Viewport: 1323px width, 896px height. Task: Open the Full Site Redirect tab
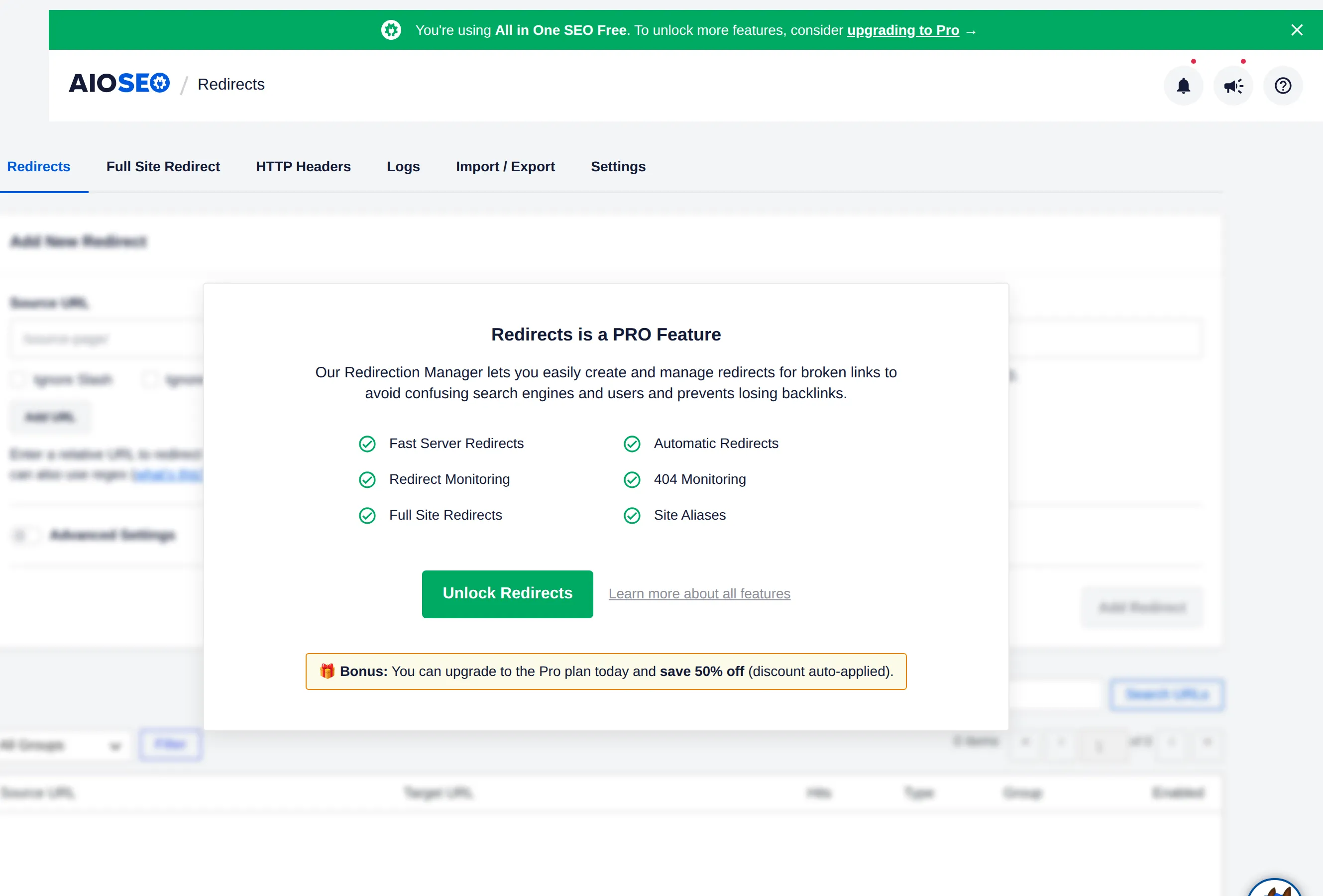point(163,167)
